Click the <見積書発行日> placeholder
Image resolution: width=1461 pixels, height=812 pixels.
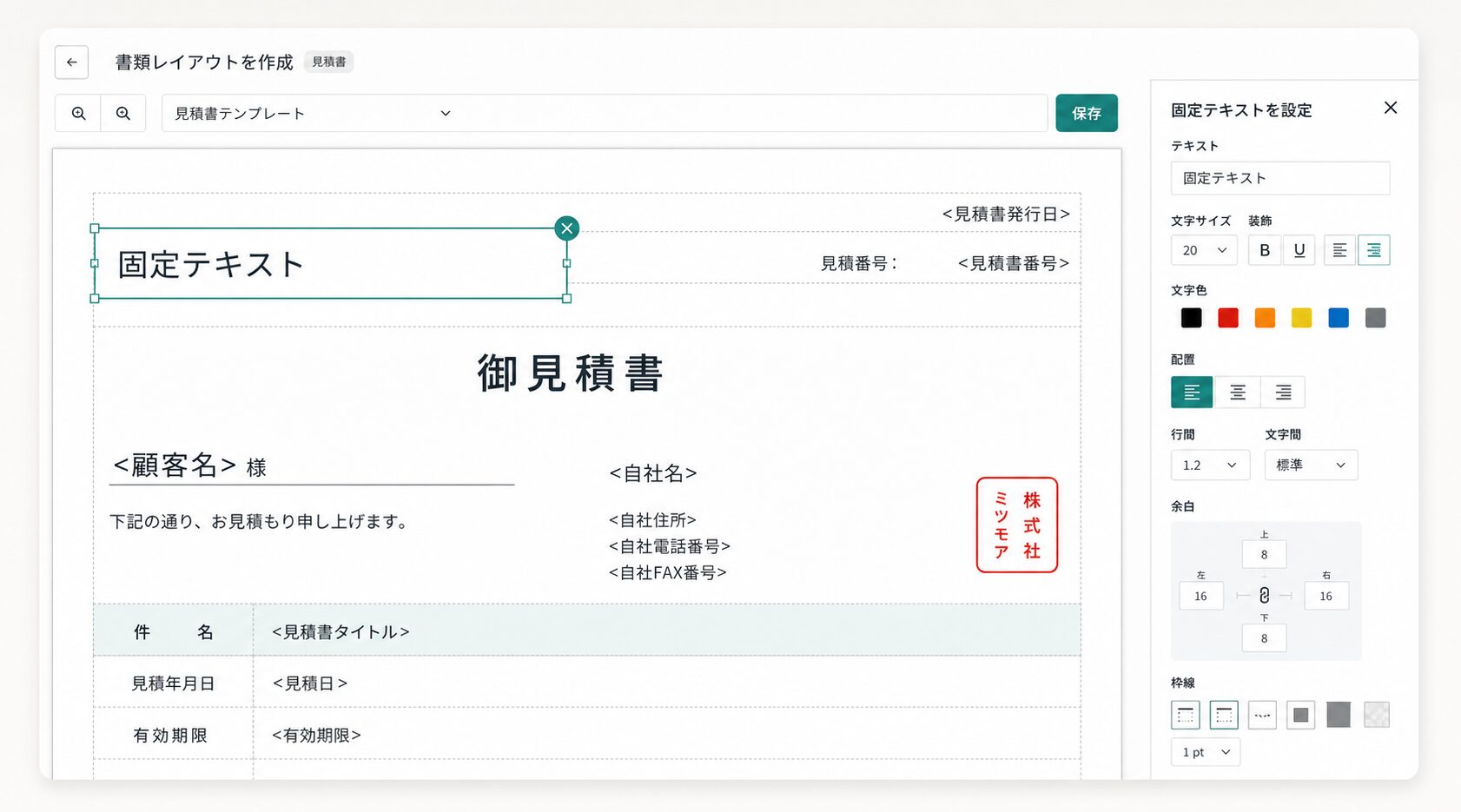click(x=1006, y=214)
